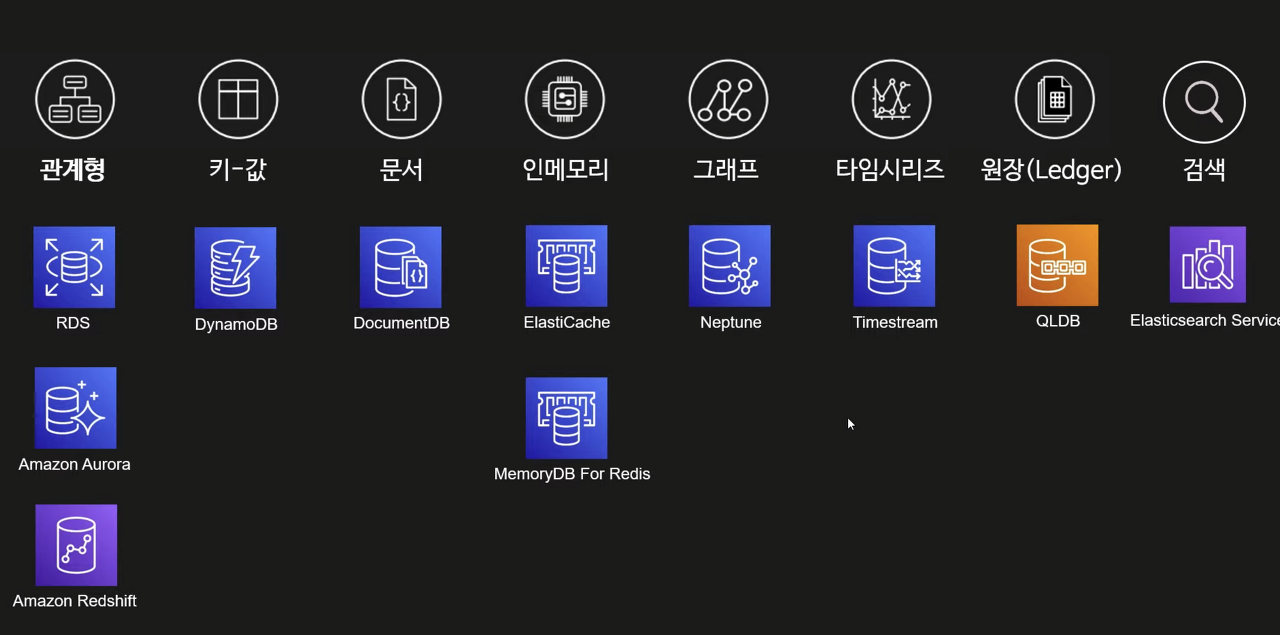1280x635 pixels.
Task: Open the RDS service icon
Action: coord(74,267)
